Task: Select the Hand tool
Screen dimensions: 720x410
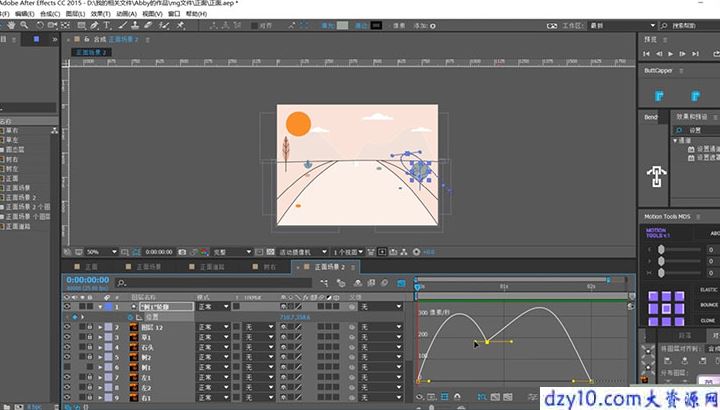Action: click(x=11, y=25)
